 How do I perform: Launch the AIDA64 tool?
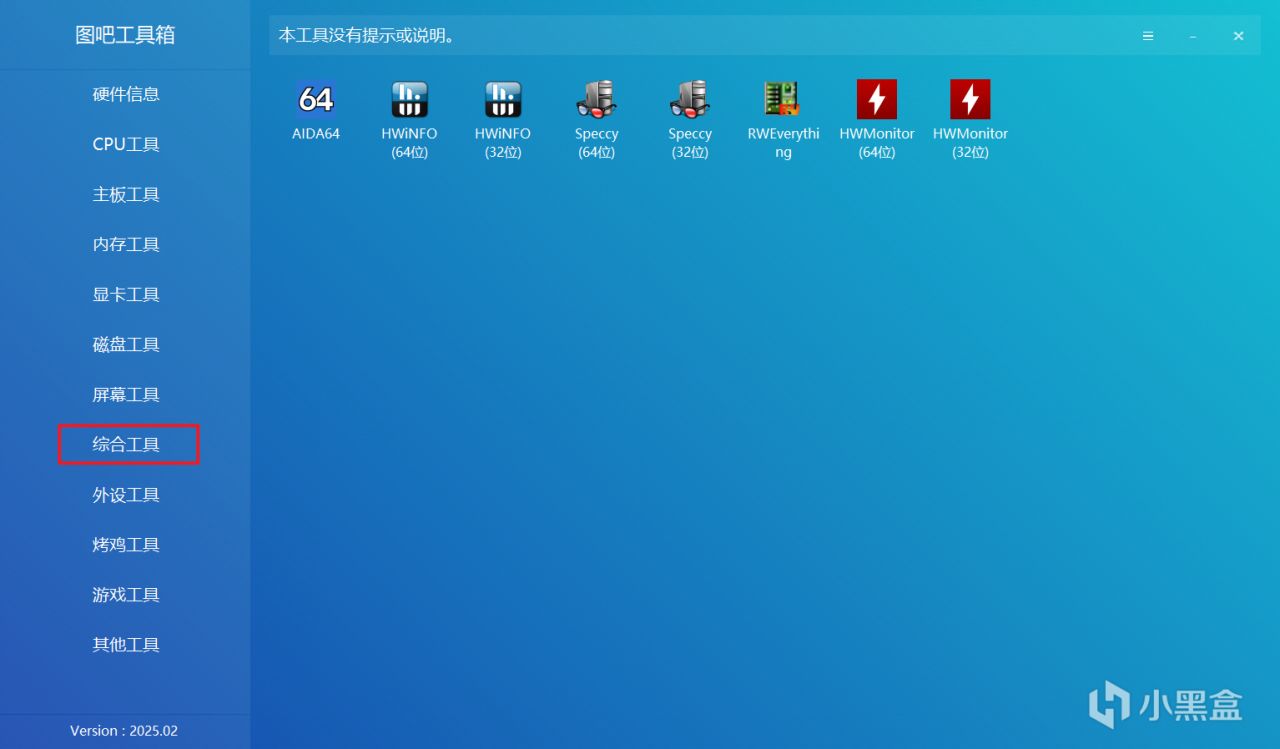click(316, 100)
